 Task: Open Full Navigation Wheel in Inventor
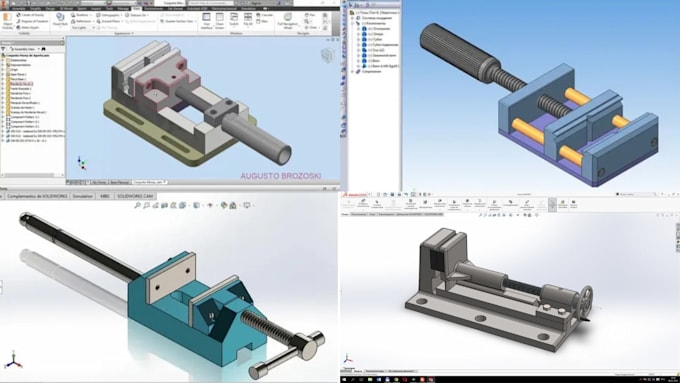point(288,20)
